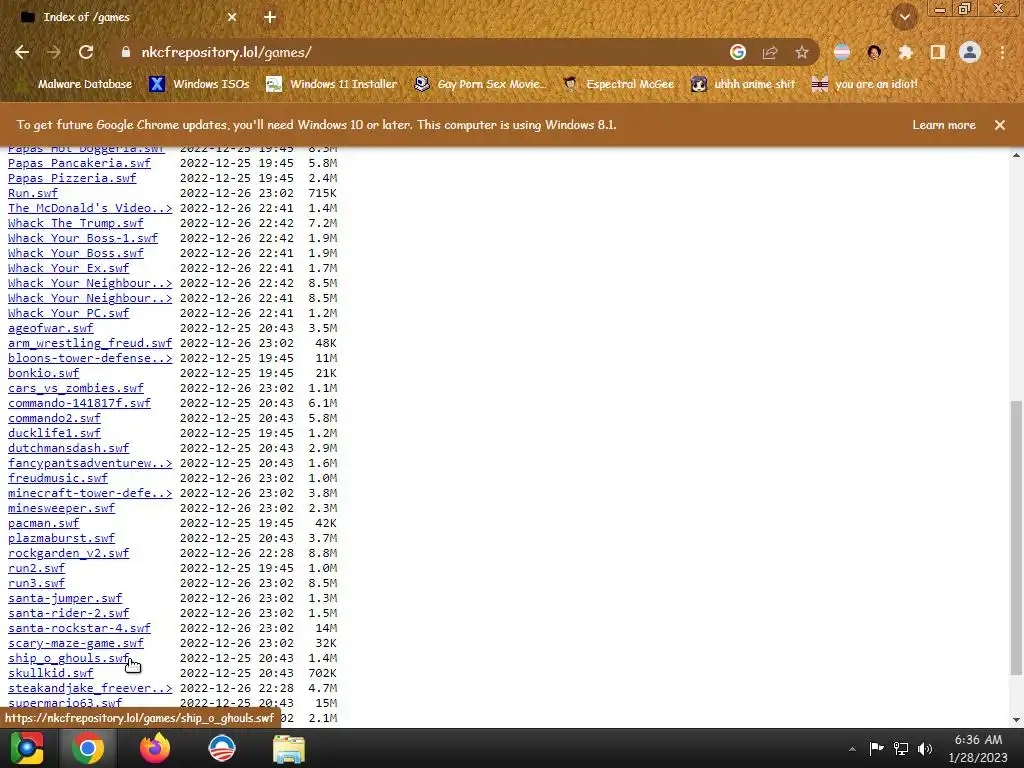Reload the current page
The image size is (1024, 768).
tap(86, 52)
